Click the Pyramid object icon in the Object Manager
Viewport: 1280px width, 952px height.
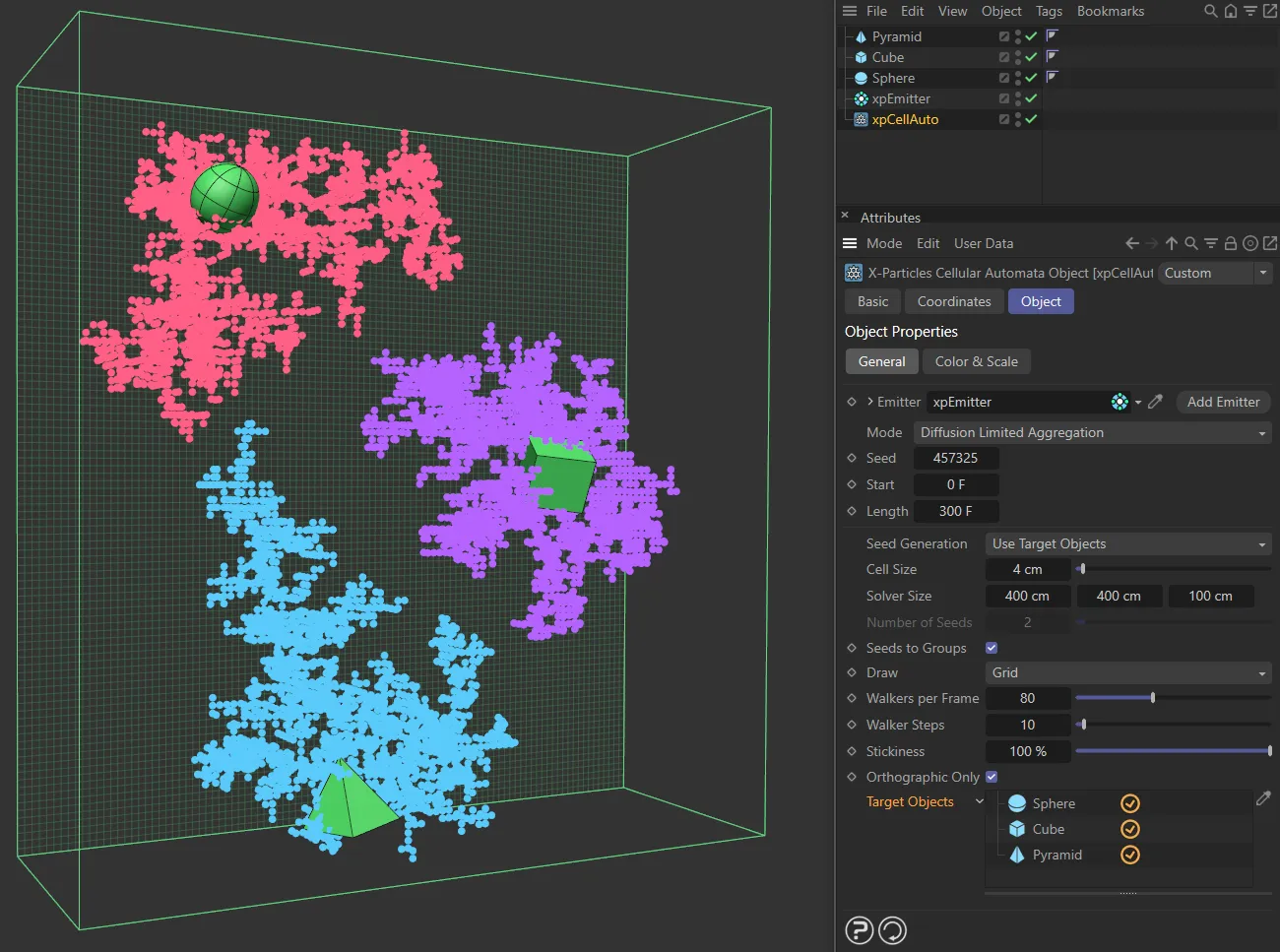pos(862,36)
